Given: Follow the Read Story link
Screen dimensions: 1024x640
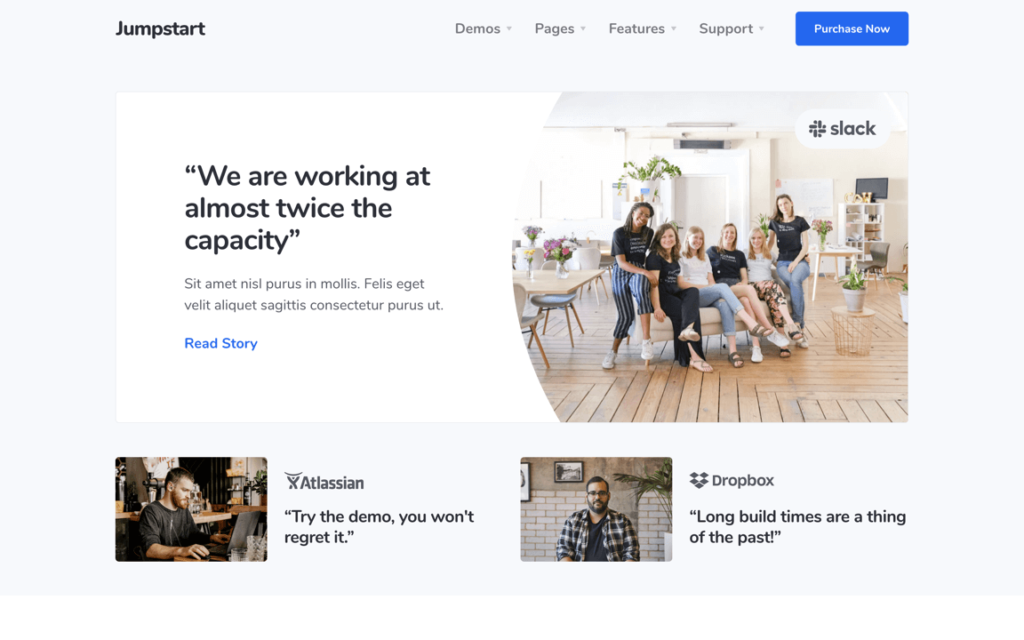Looking at the screenshot, I should click(221, 343).
